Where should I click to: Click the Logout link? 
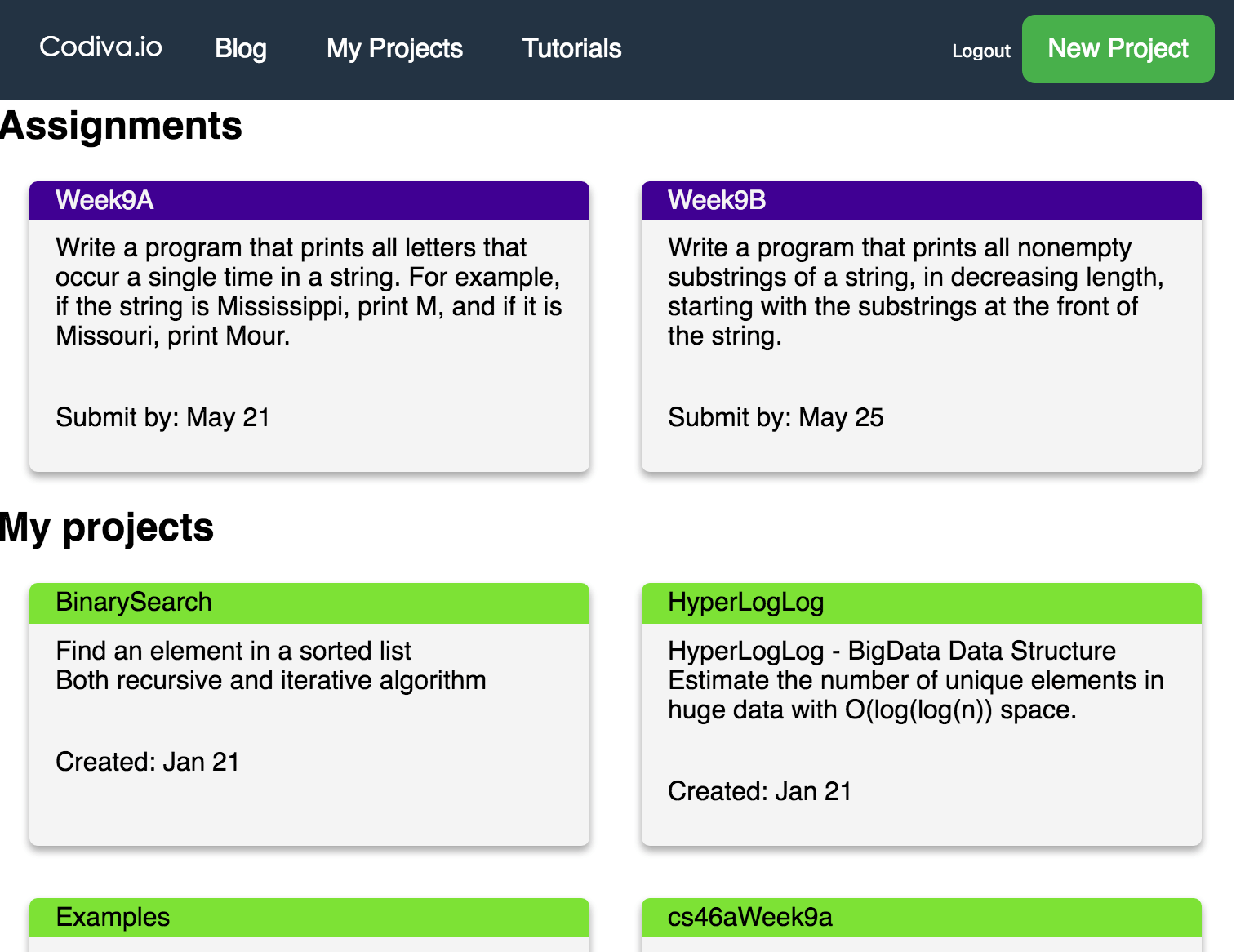click(980, 51)
